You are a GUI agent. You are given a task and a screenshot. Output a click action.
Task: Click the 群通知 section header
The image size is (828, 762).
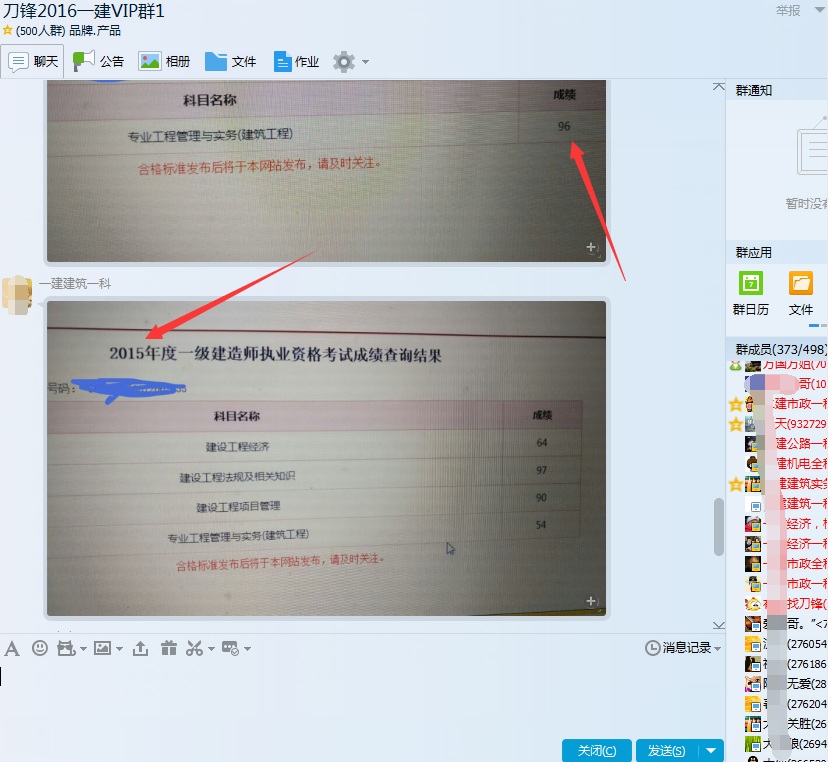(754, 90)
